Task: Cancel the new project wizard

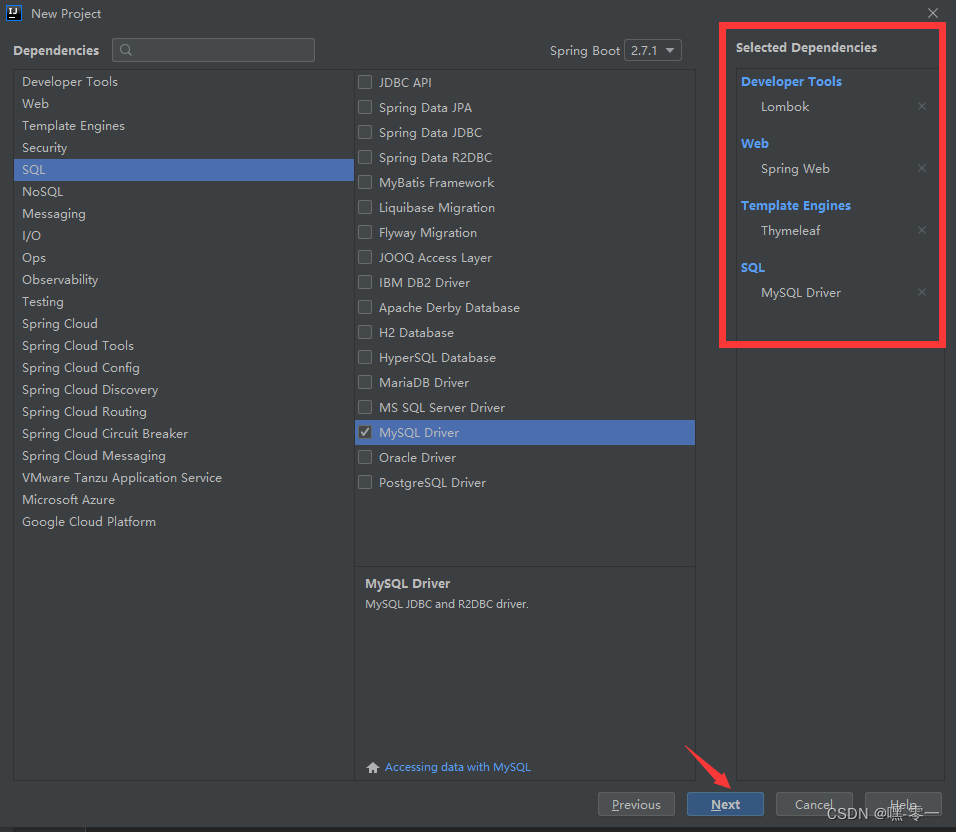Action: [814, 804]
